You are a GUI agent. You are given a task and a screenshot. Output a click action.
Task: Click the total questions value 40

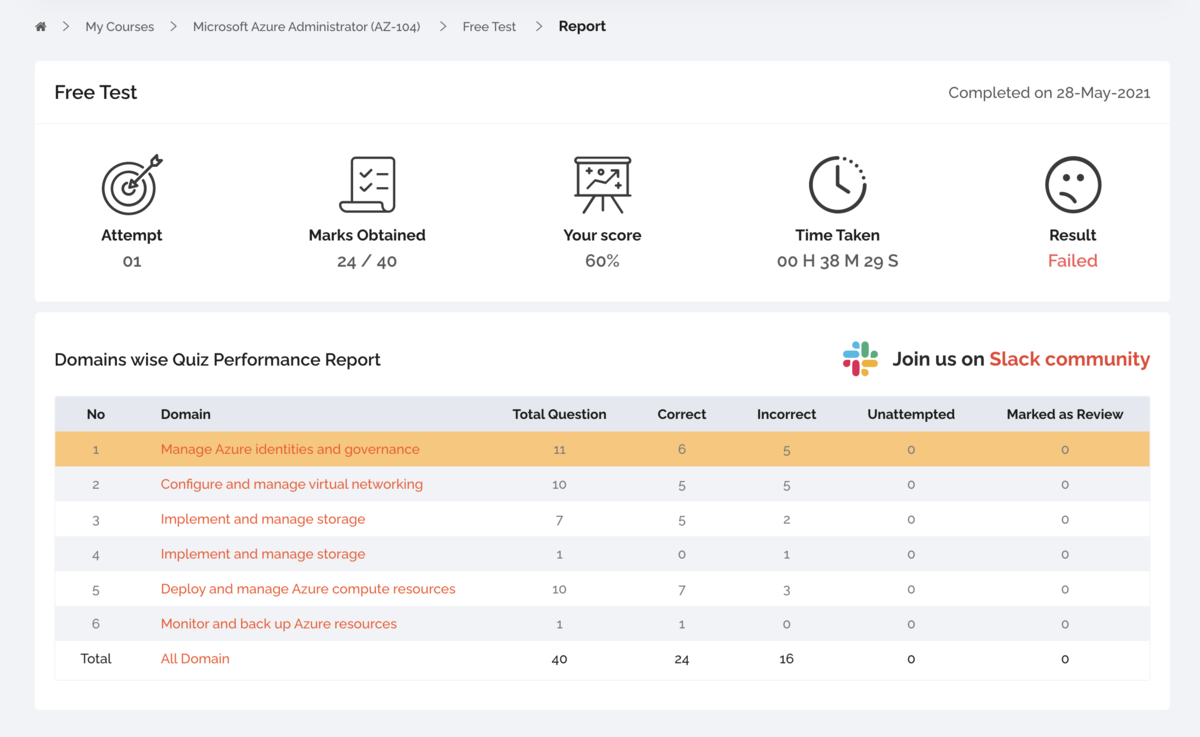pyautogui.click(x=559, y=659)
